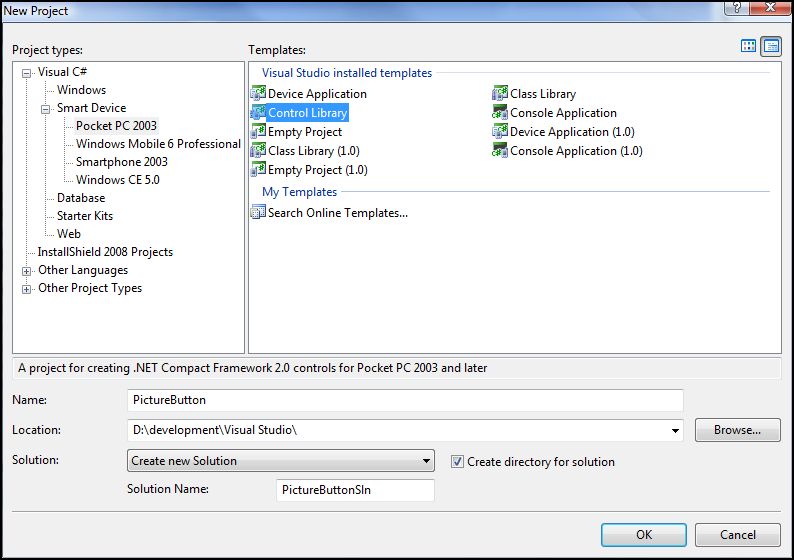Screen dimensions: 794x560
Task: Select Windows CE 5.0 project type
Action: [x=117, y=180]
